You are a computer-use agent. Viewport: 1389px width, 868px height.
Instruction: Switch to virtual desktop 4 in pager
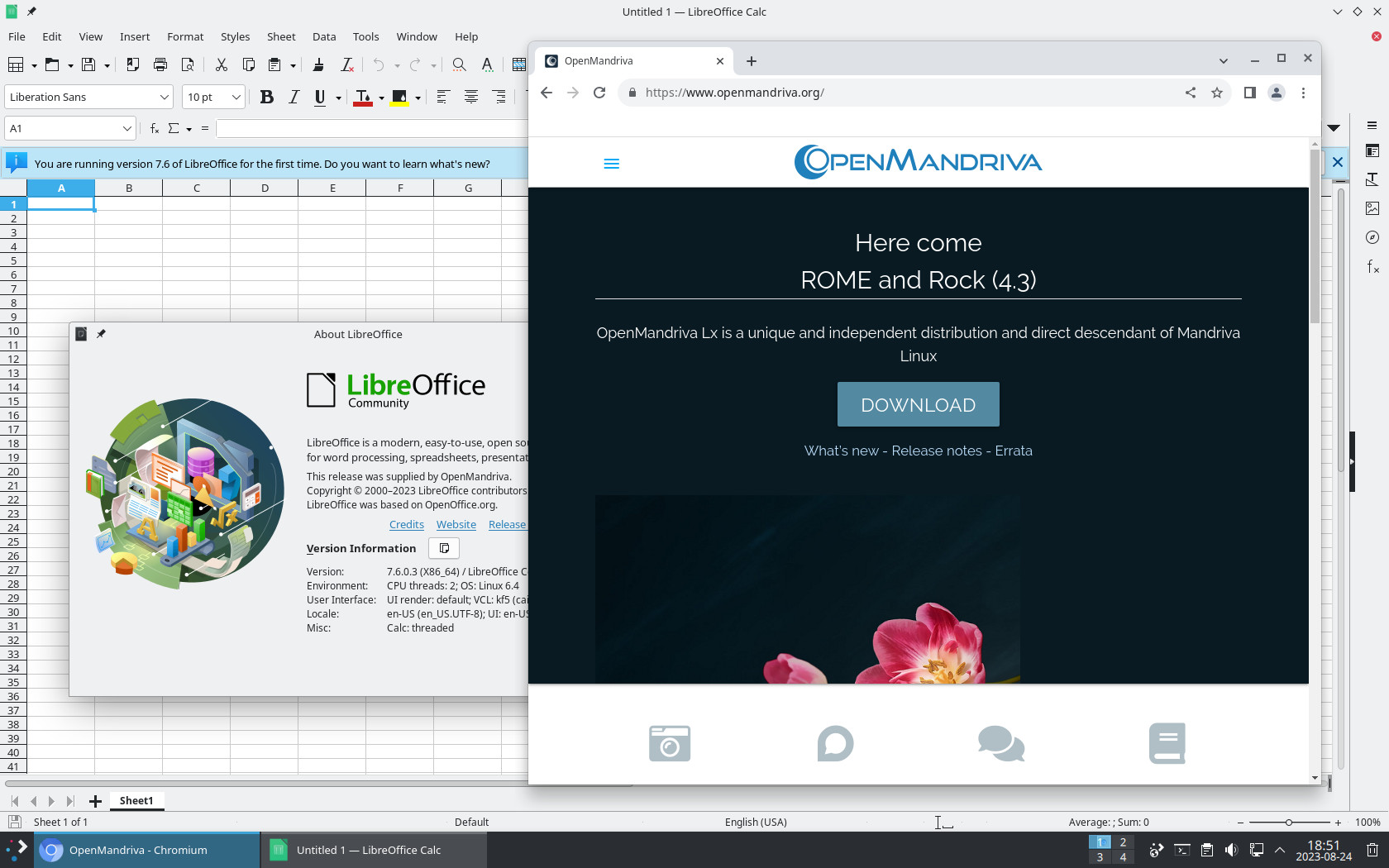coord(1123,857)
